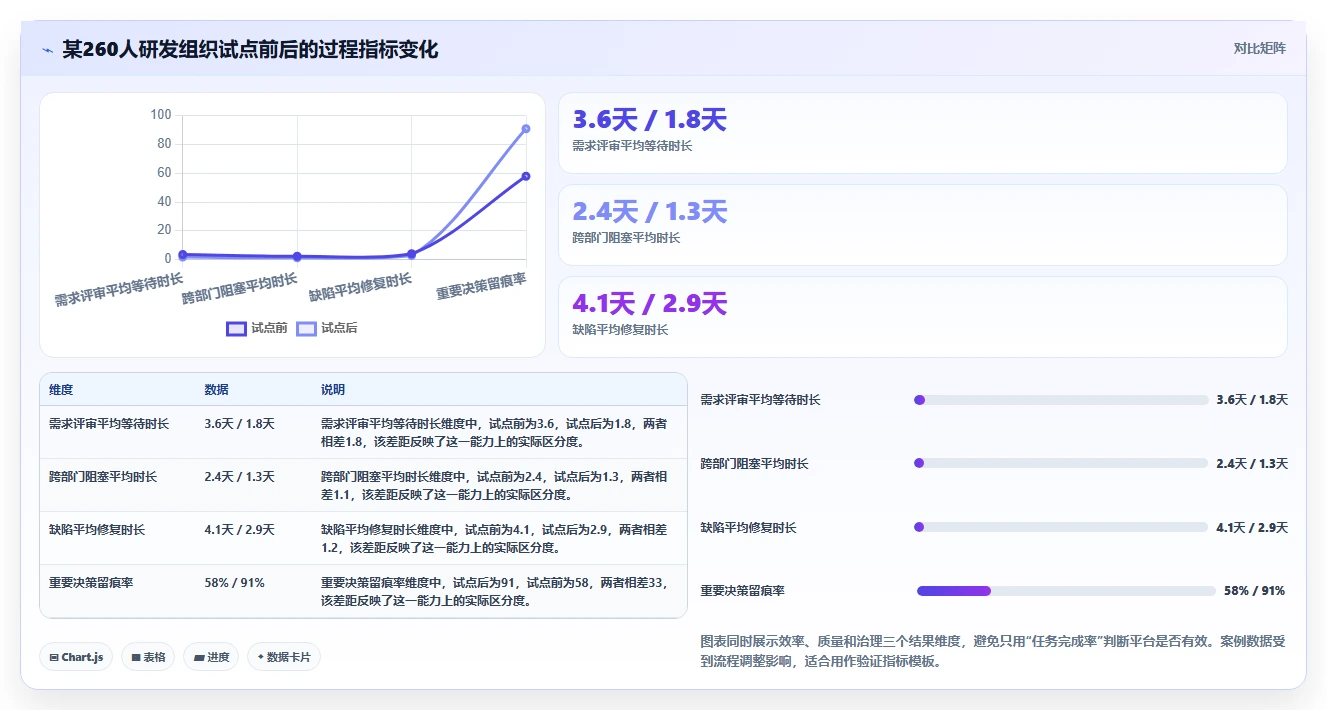Click the 2.4天 / 1.3天 stat card
The height and width of the screenshot is (710, 1327).
(x=922, y=225)
